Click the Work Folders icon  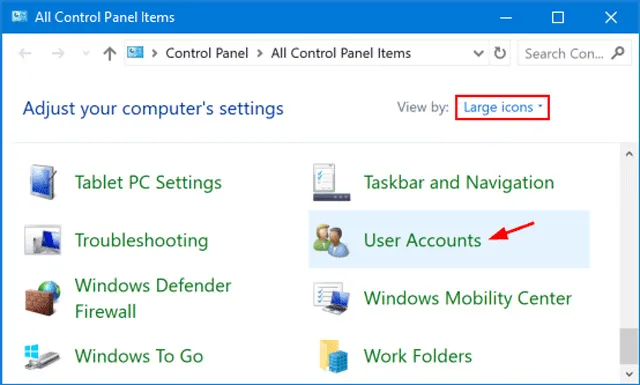click(333, 356)
